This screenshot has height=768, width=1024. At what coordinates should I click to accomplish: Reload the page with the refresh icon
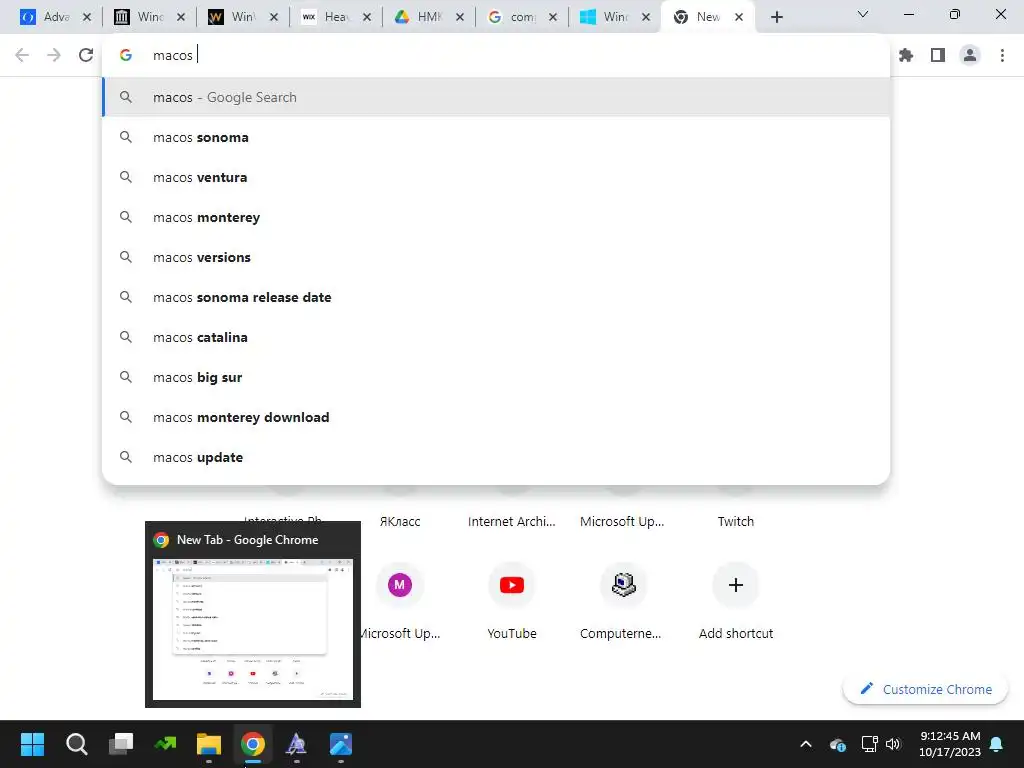coord(86,55)
